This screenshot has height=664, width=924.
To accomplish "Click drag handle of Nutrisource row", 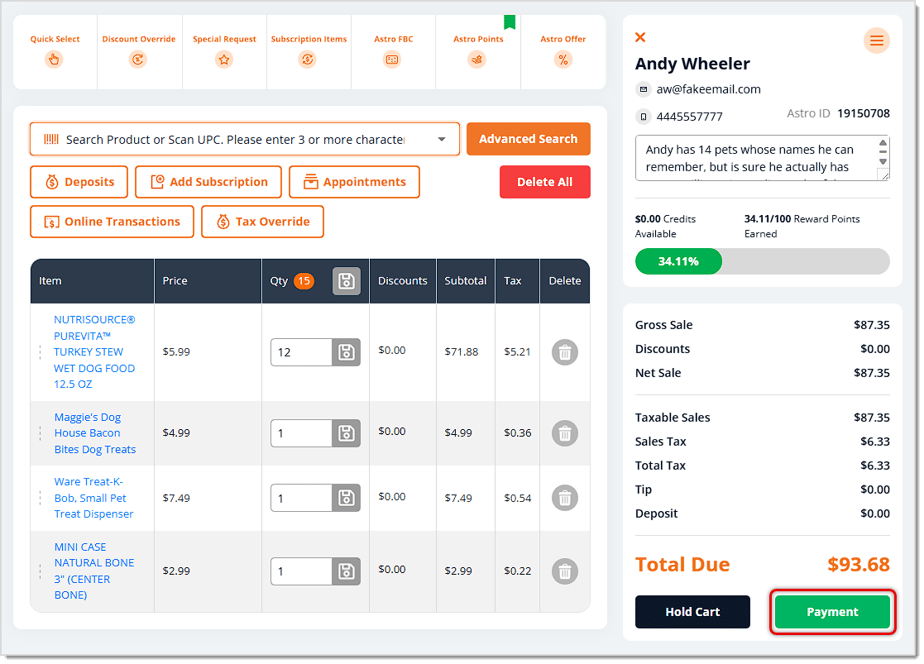I will pyautogui.click(x=40, y=352).
